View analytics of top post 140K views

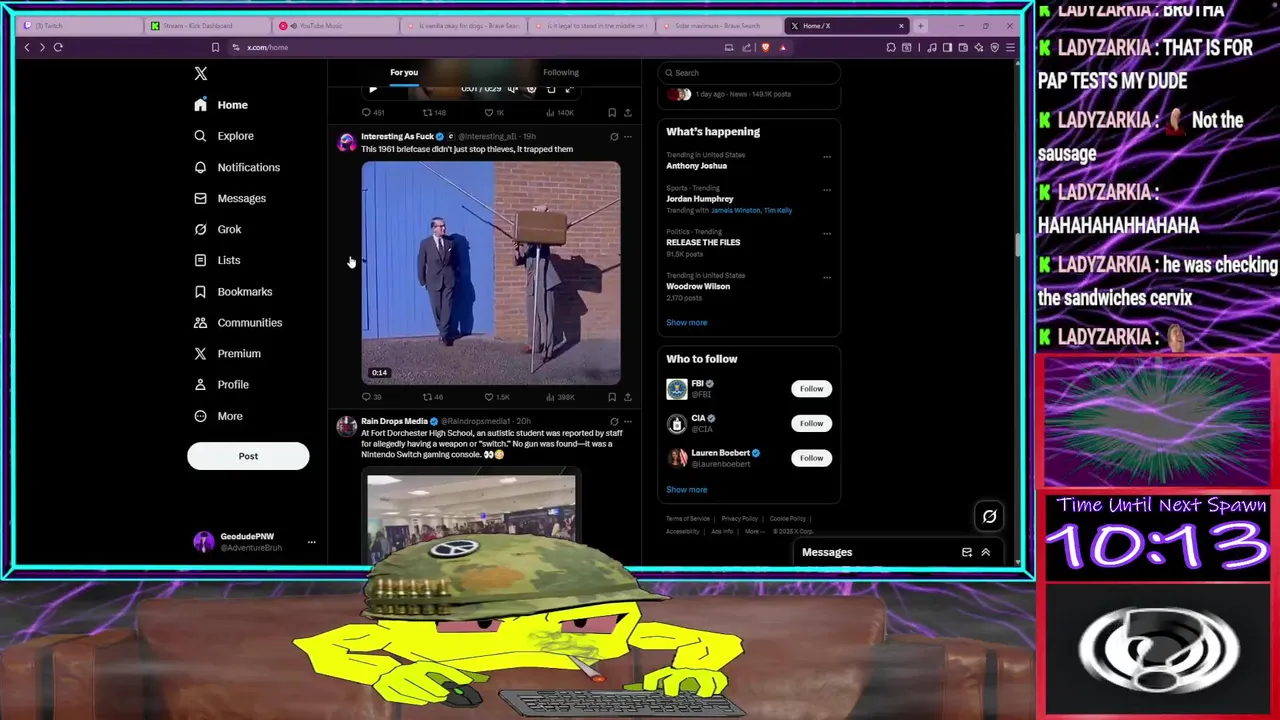(x=559, y=113)
